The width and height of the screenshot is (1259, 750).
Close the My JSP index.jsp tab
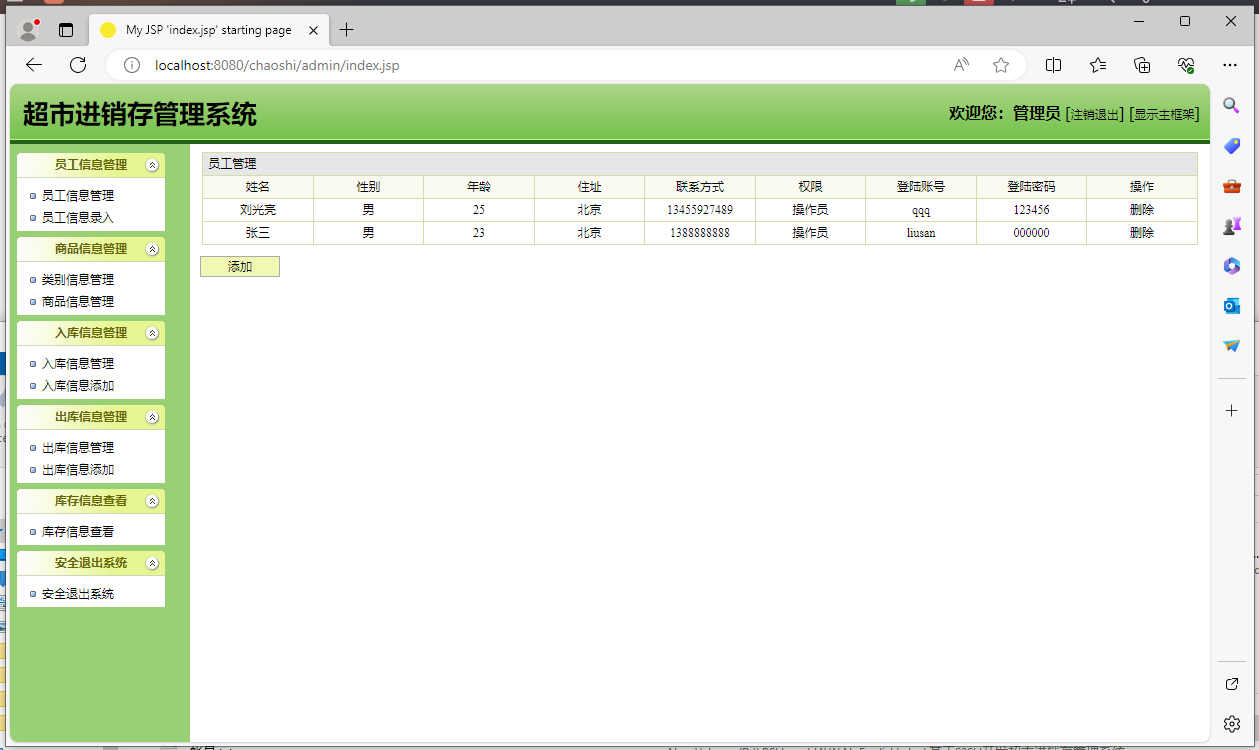point(313,30)
